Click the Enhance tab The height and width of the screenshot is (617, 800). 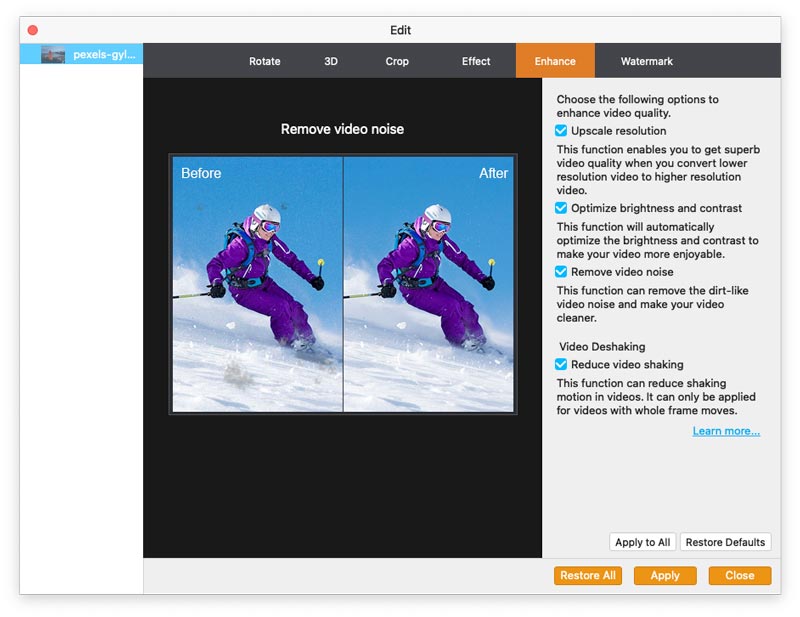point(555,61)
